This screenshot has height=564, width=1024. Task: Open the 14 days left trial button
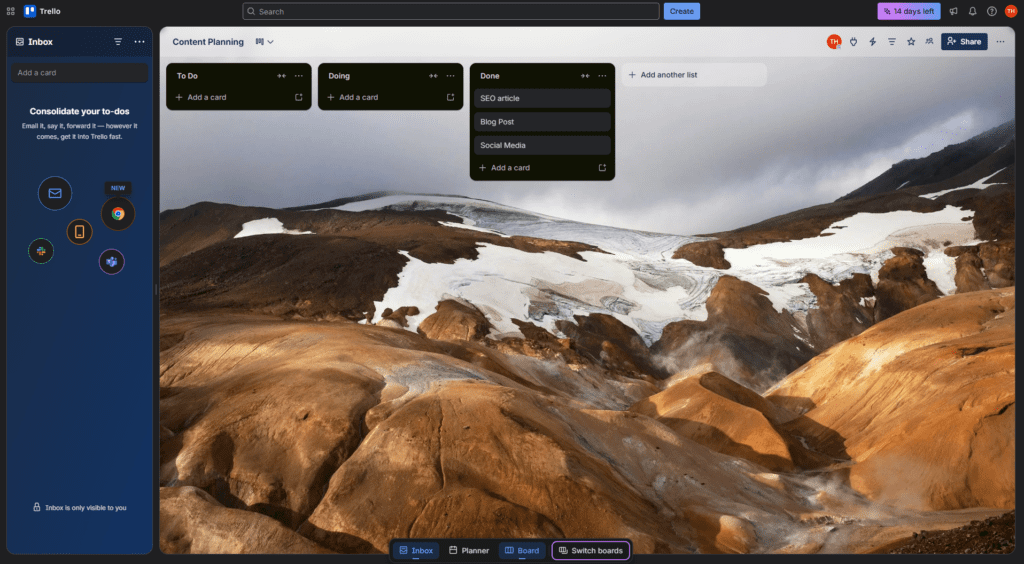pos(908,11)
